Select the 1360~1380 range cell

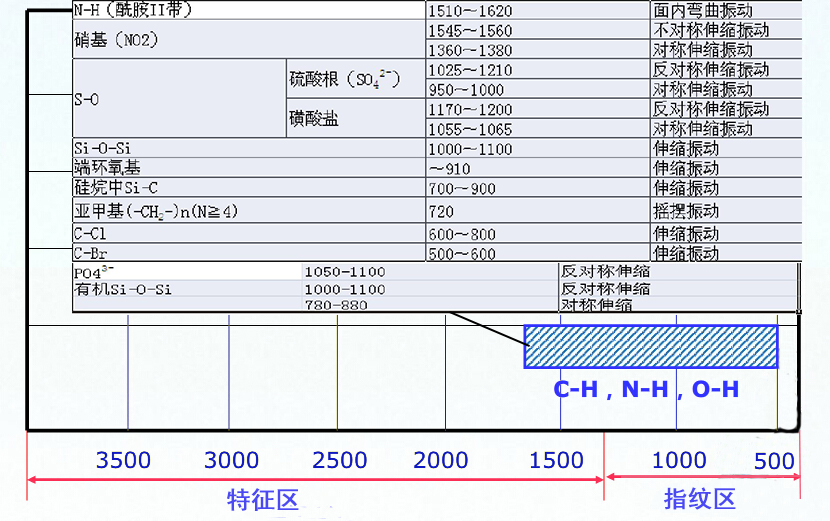tap(538, 50)
